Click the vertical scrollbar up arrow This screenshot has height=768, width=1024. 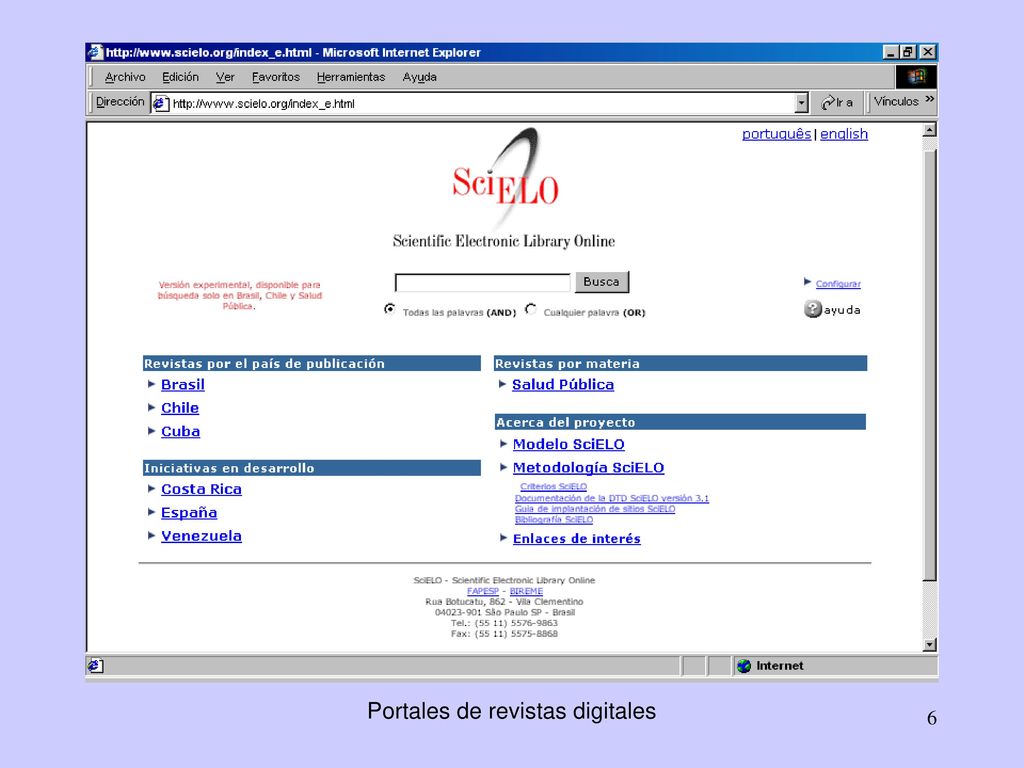point(930,130)
